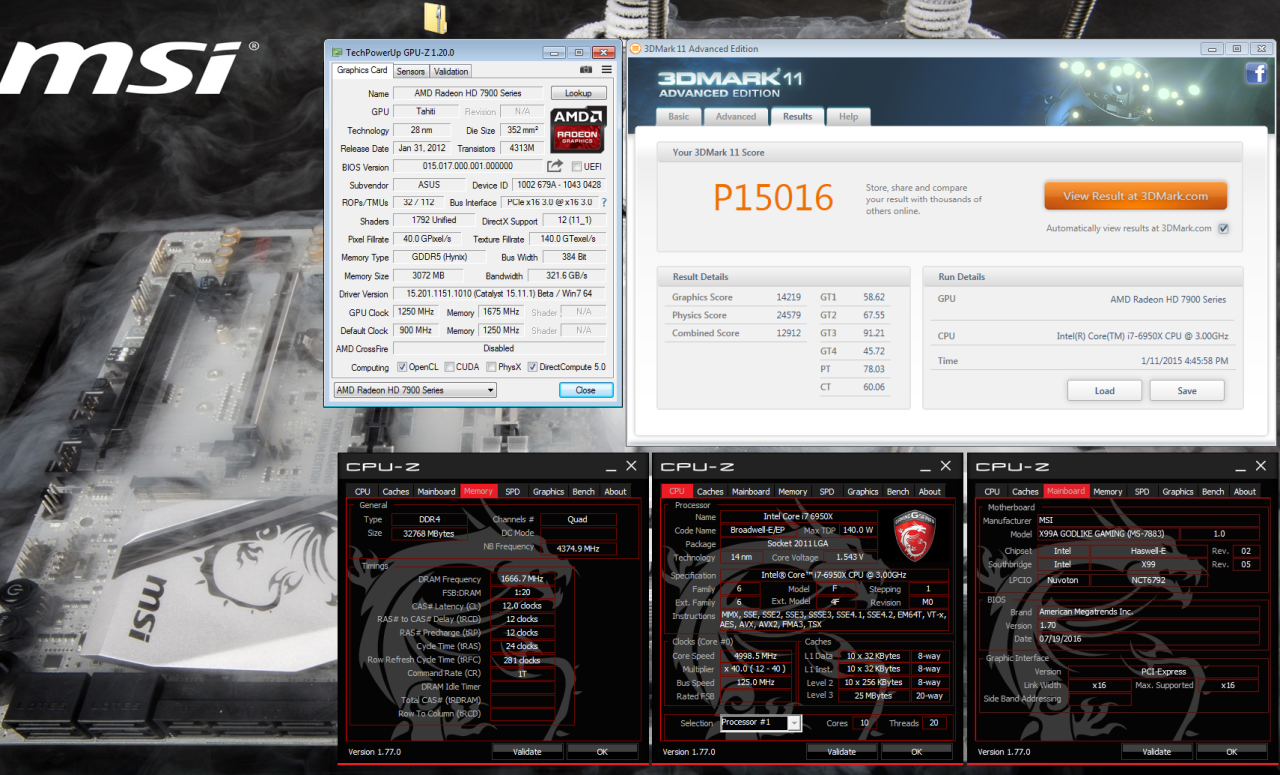The image size is (1280, 775).
Task: Open SPD tab in the Memory CPU-Z window
Action: pyautogui.click(x=512, y=491)
